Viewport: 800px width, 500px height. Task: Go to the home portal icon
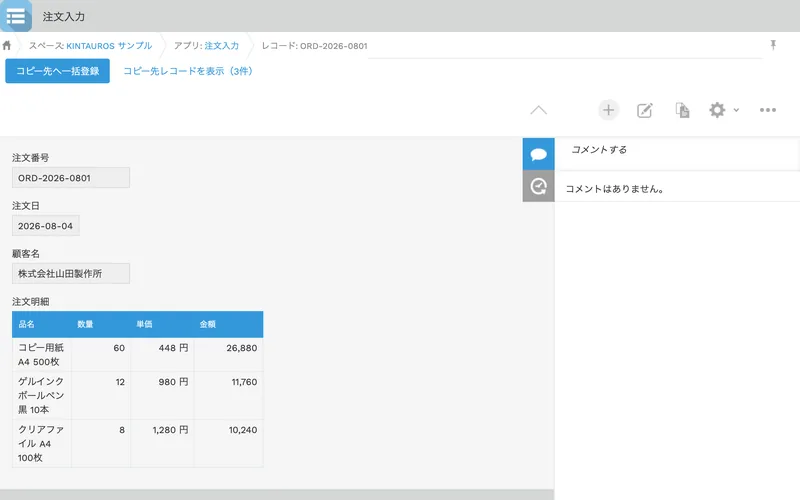coord(7,45)
